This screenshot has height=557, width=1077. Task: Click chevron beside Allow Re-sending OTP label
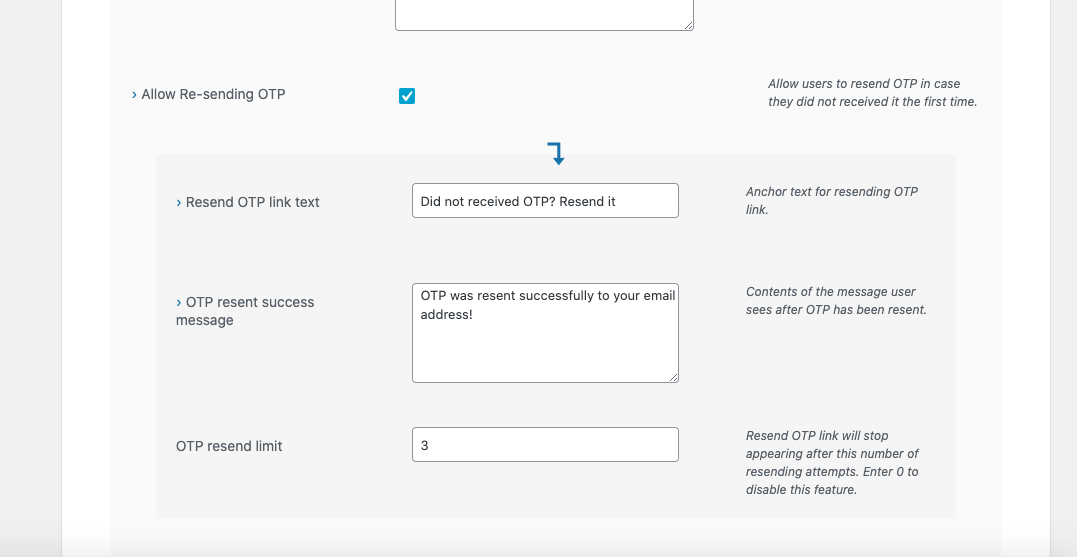[x=135, y=95]
